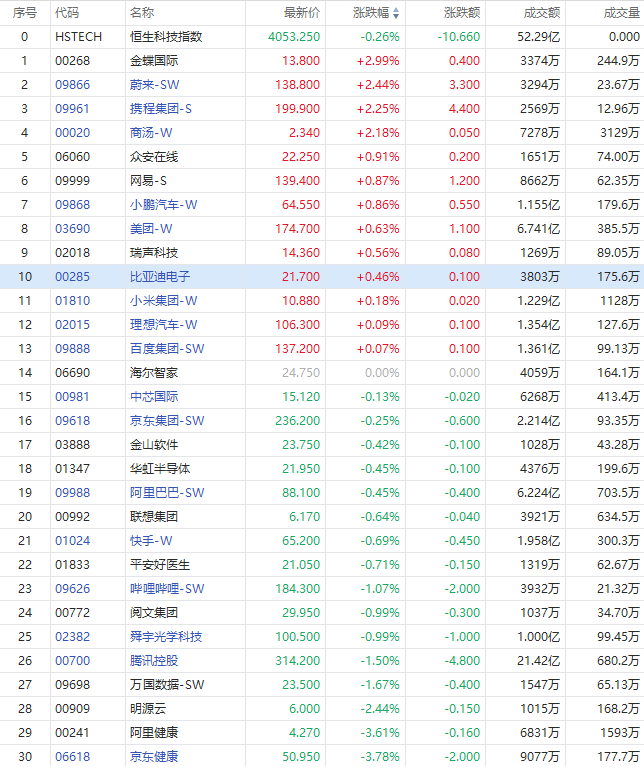Viewport: 644px width, 768px height.
Task: Open 快手-W stock link
Action: pyautogui.click(x=151, y=541)
